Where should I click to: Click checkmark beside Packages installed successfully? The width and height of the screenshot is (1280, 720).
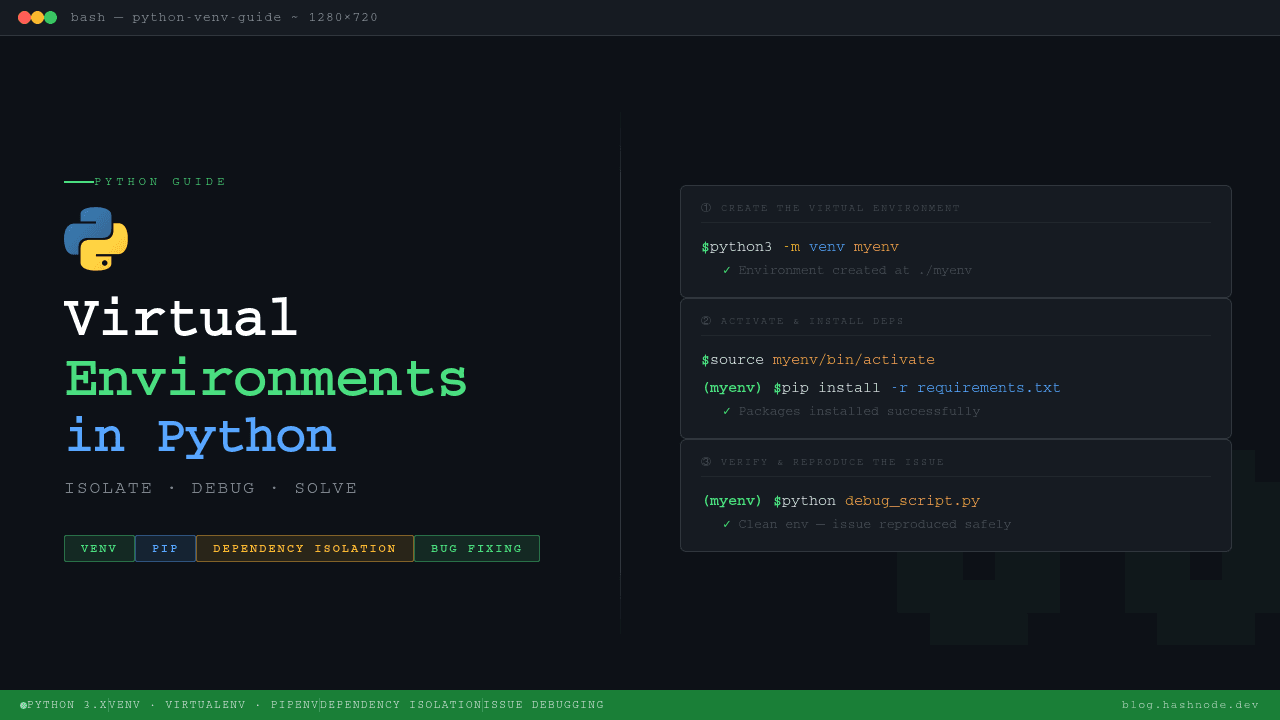(727, 412)
